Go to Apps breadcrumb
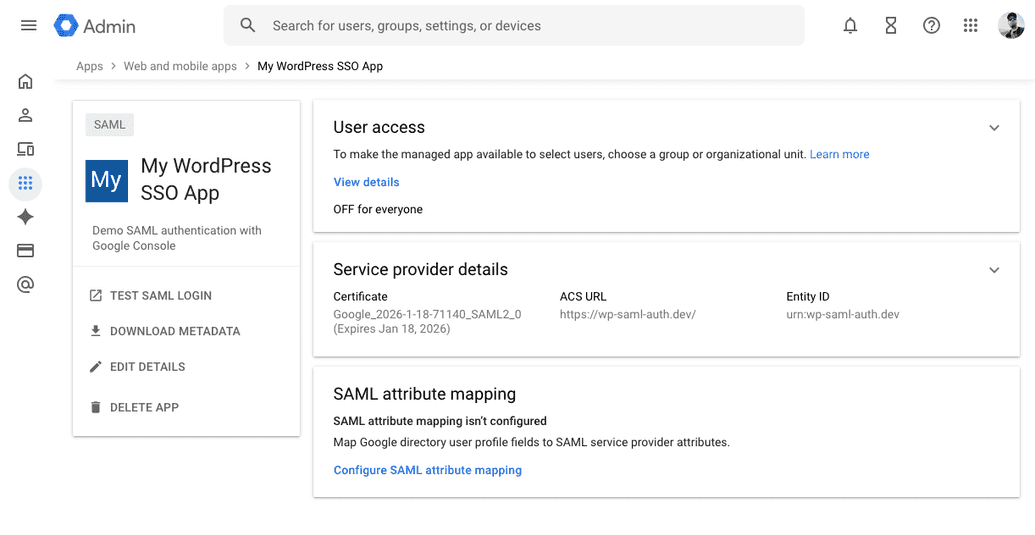The width and height of the screenshot is (1035, 535). tap(90, 66)
